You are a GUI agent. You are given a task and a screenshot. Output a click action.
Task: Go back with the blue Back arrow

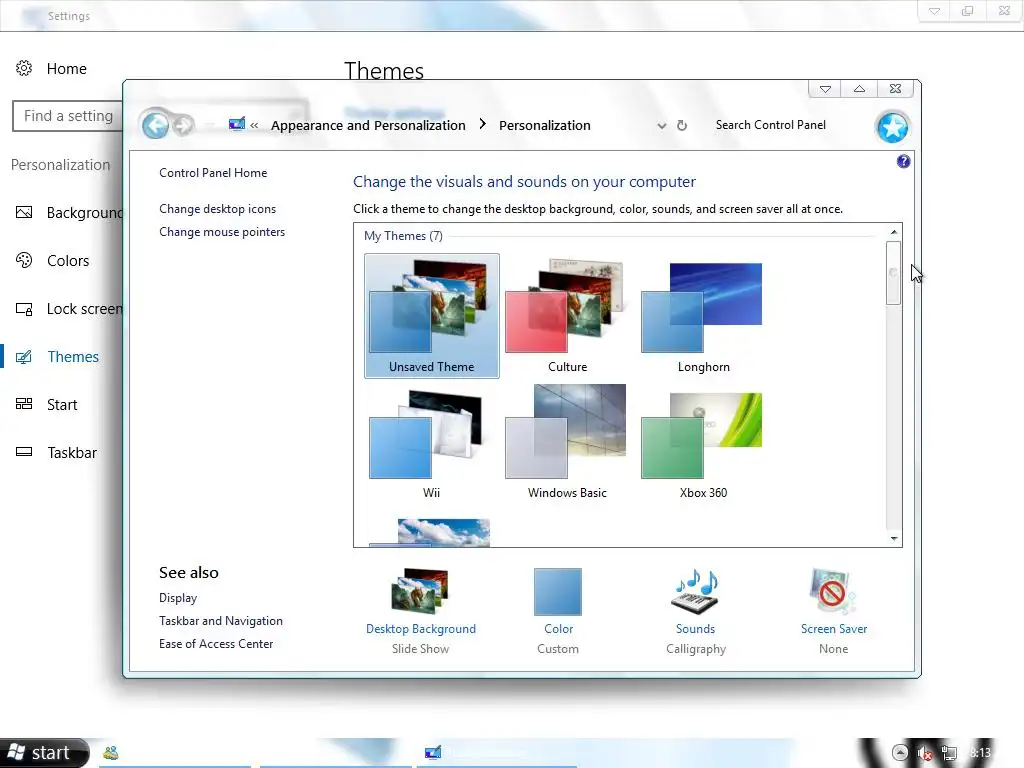[x=155, y=125]
